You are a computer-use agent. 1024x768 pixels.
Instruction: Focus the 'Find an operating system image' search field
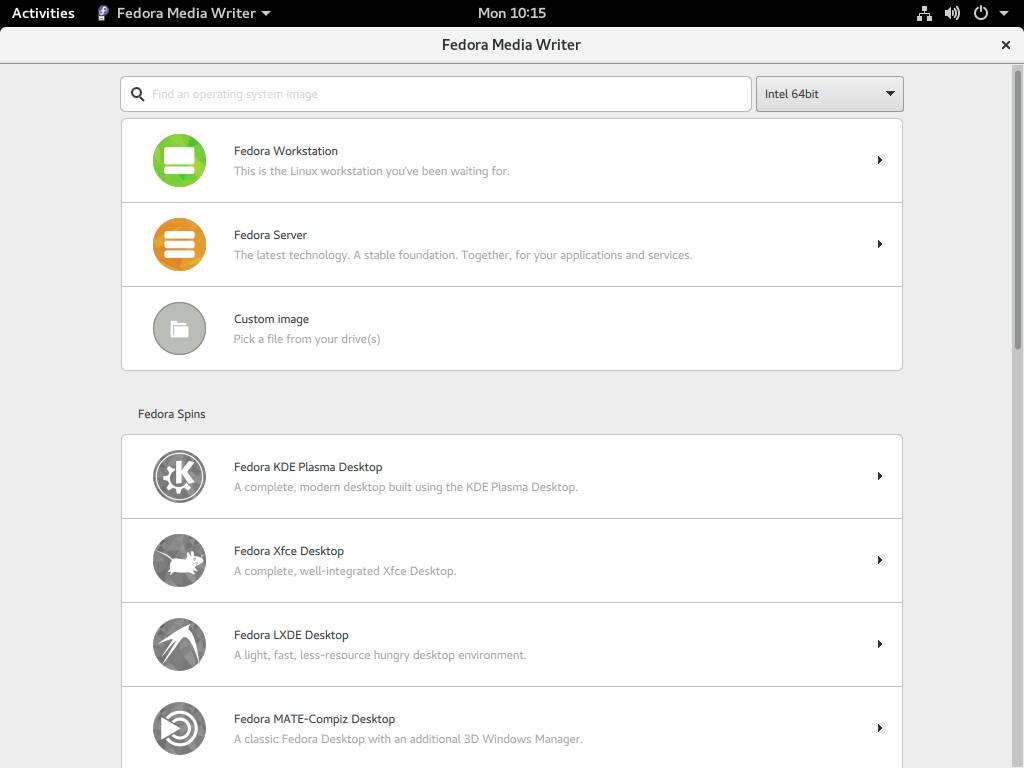pyautogui.click(x=436, y=94)
